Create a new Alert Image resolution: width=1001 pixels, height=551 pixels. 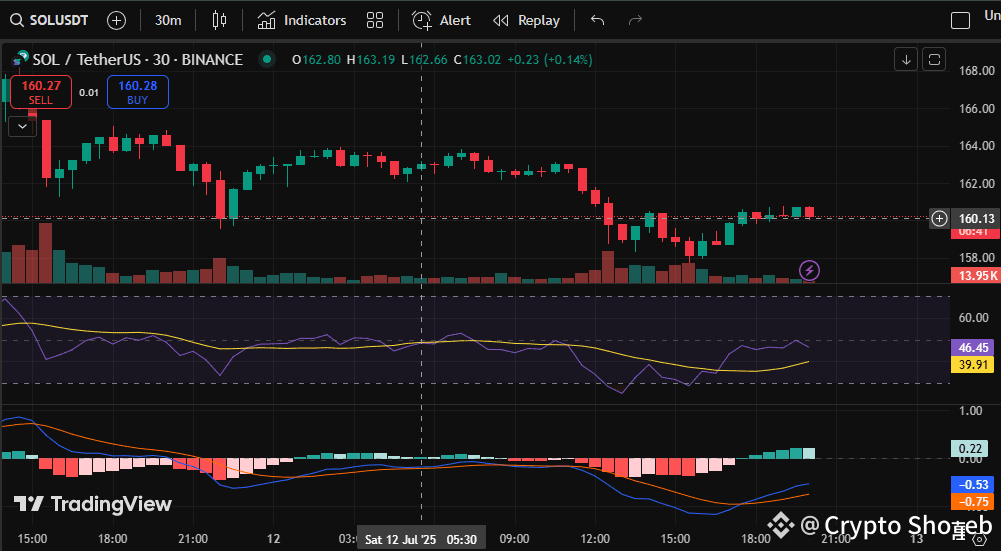click(x=441, y=20)
